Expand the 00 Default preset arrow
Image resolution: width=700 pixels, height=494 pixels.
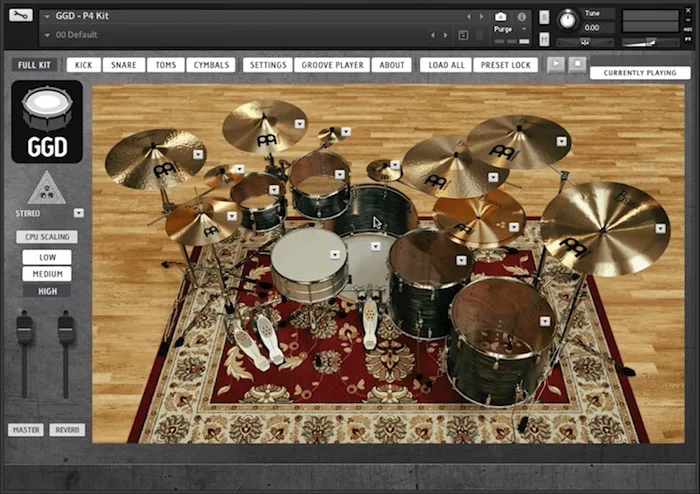pos(47,35)
